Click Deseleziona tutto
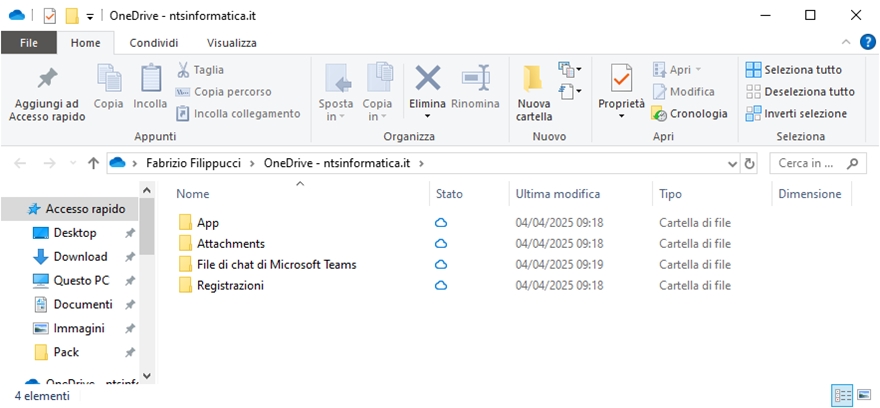Viewport: 880px width, 408px height. click(800, 91)
